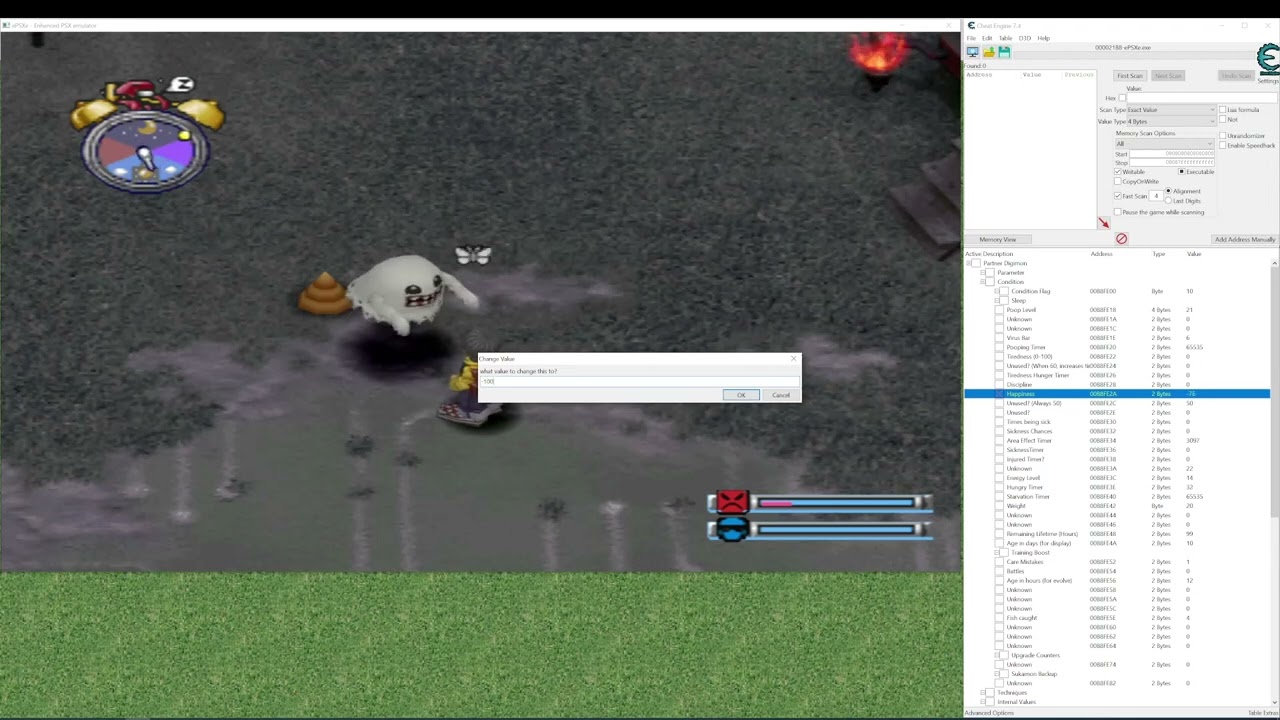Click the Next Scan button
1280x720 pixels.
tap(1168, 76)
